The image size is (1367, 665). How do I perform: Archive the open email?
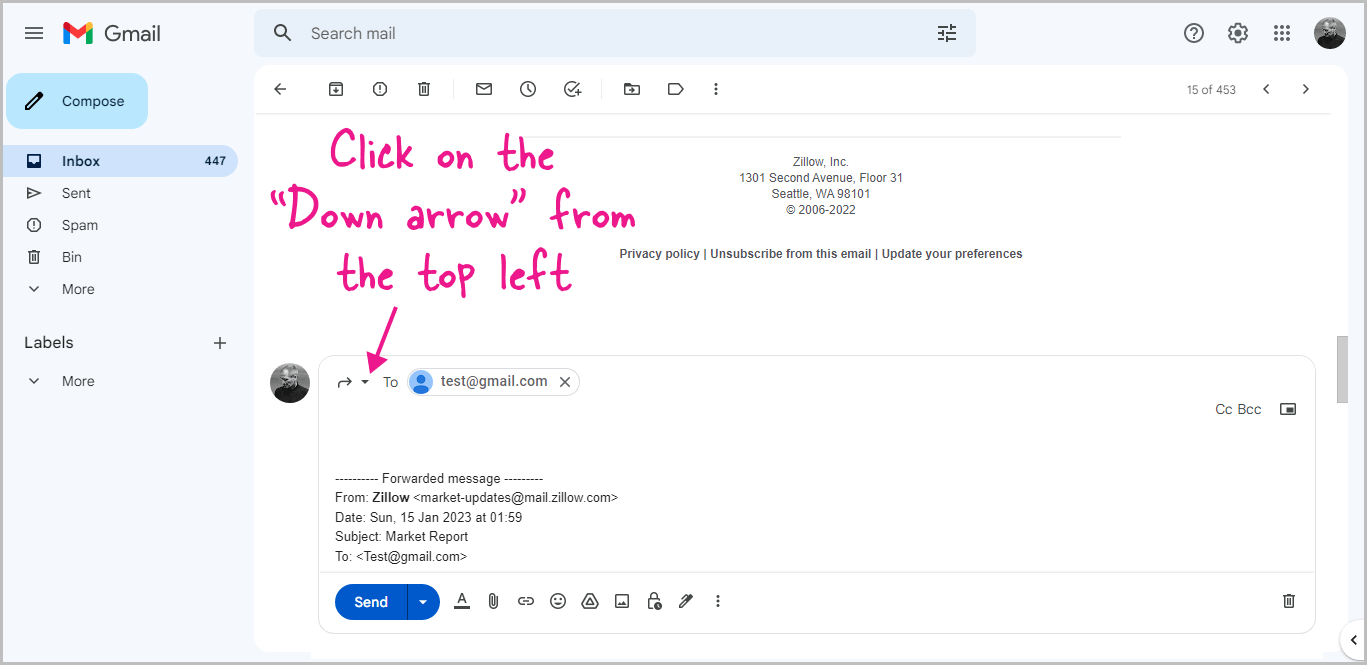tap(335, 89)
